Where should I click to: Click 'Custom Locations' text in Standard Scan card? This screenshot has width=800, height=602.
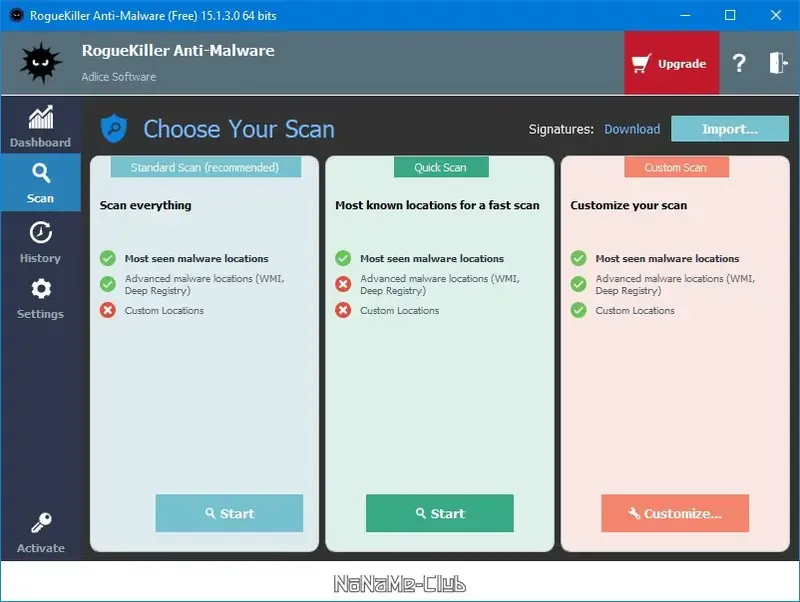click(x=164, y=310)
